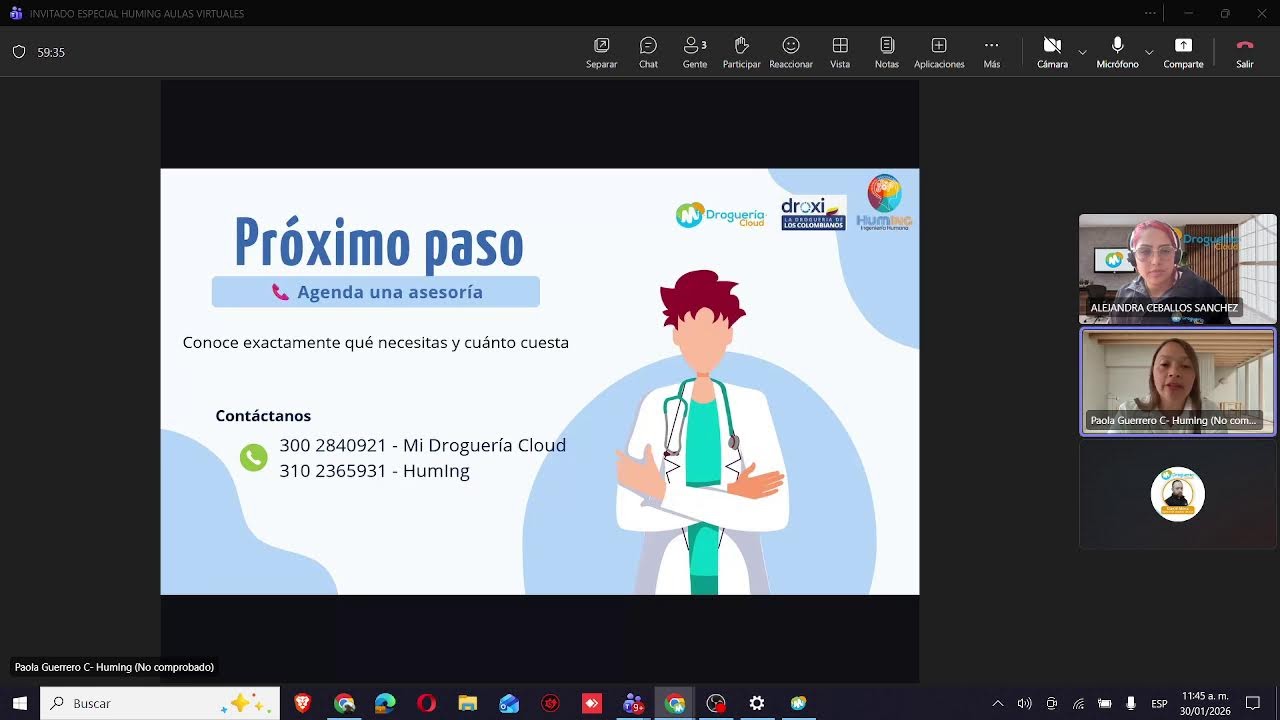Open the highlighted active Chrome taskbar icon
This screenshot has height=720, width=1280.
[x=674, y=703]
